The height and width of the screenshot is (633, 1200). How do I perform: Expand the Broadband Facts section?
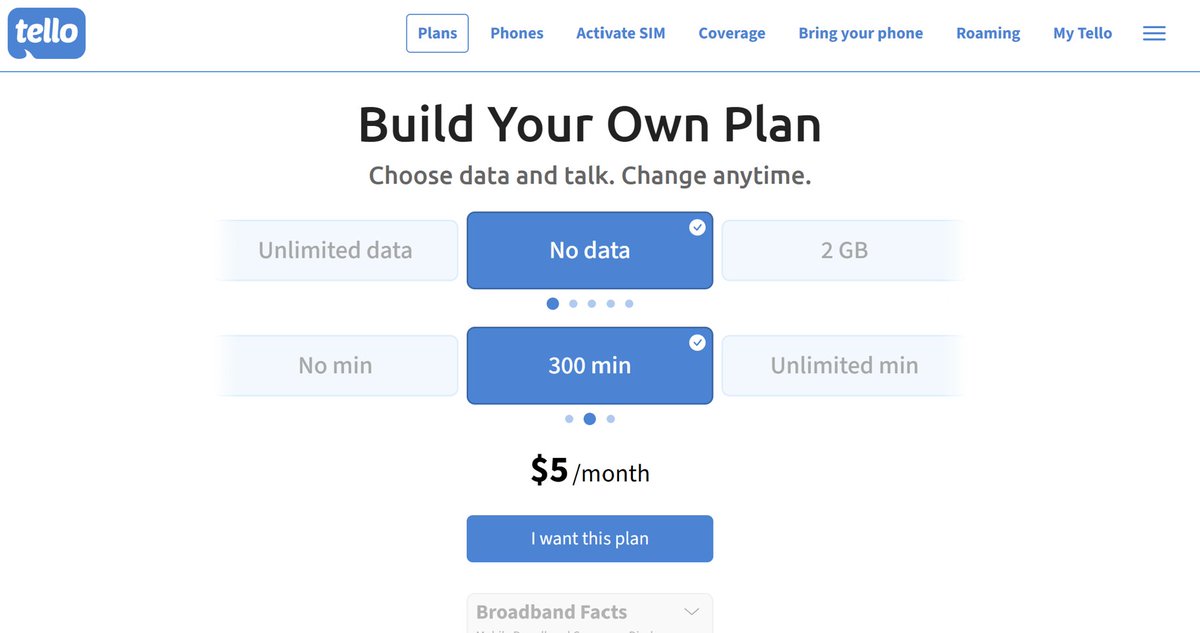[590, 612]
